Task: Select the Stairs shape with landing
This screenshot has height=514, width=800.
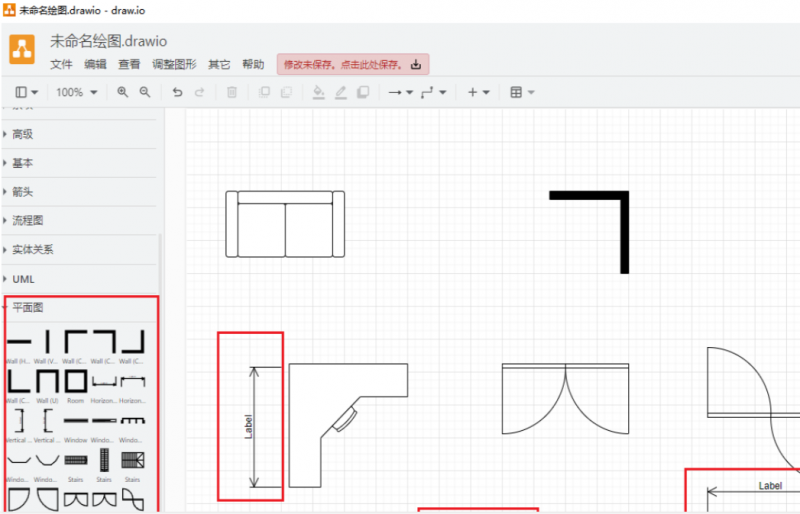Action: [x=133, y=460]
